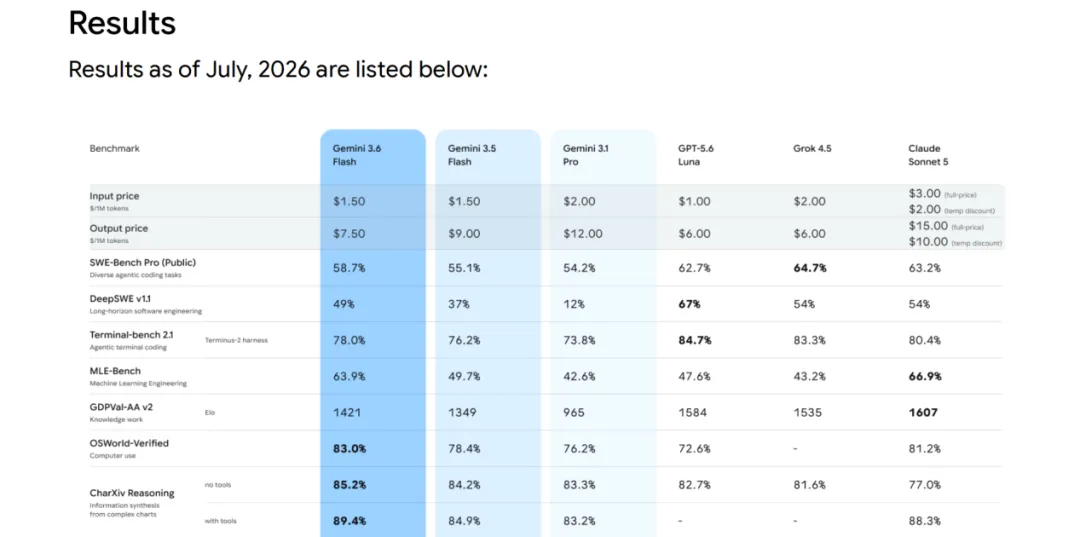This screenshot has width=1080, height=537.
Task: Select the Output price row label
Action: pyautogui.click(x=118, y=228)
